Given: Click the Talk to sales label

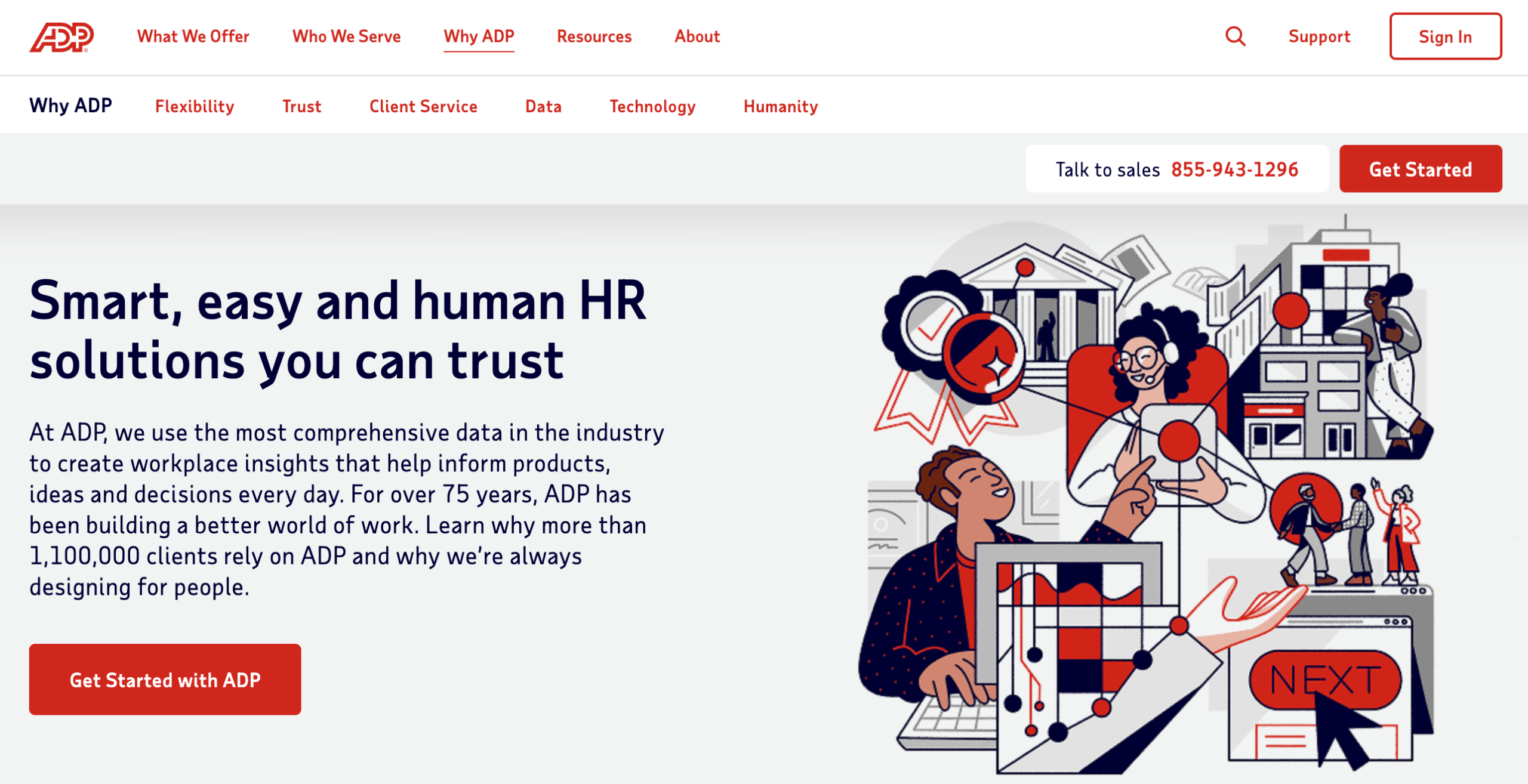Looking at the screenshot, I should point(1107,169).
